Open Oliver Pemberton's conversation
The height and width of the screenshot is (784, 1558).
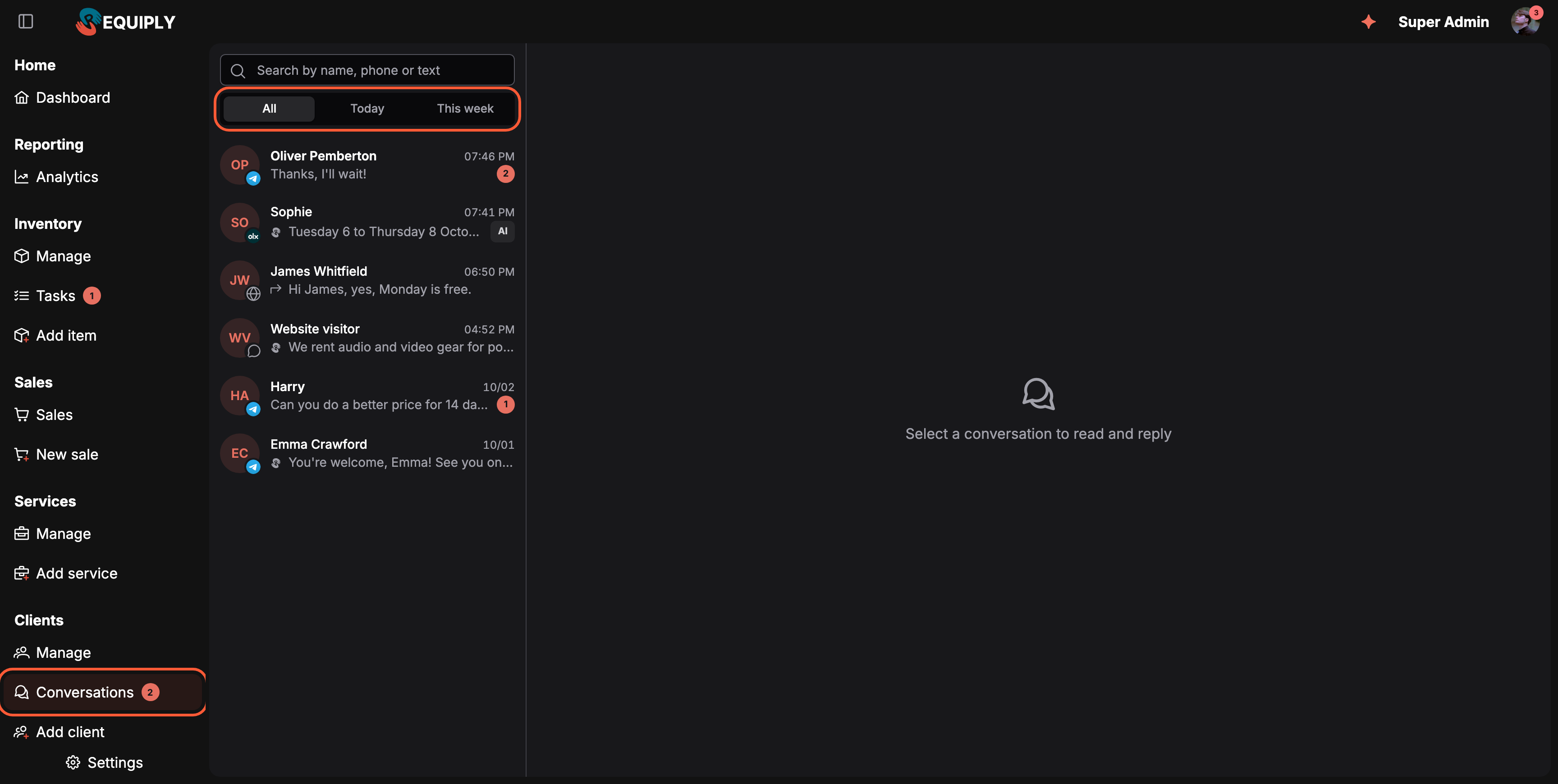367,165
